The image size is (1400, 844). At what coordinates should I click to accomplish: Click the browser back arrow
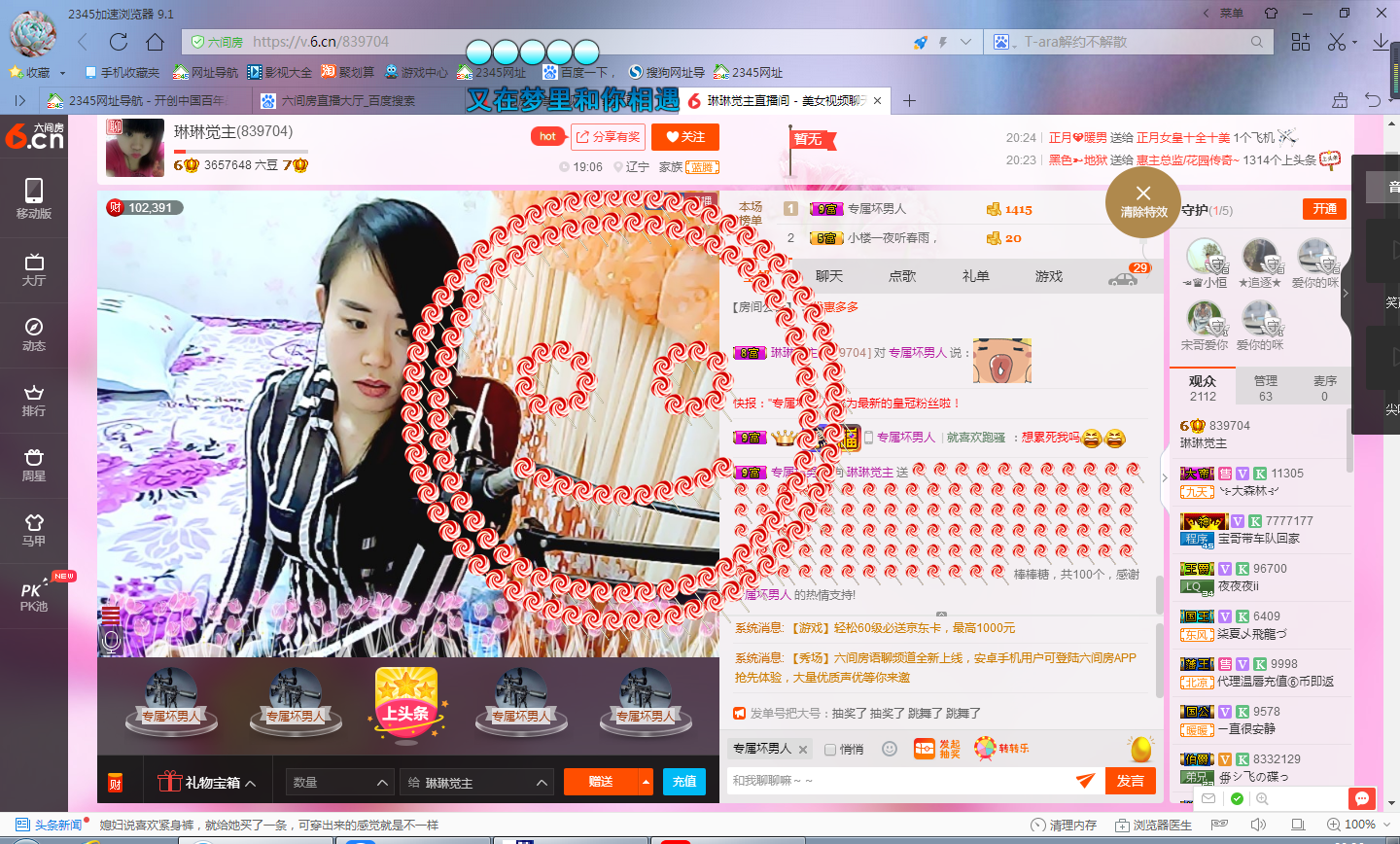(x=83, y=42)
